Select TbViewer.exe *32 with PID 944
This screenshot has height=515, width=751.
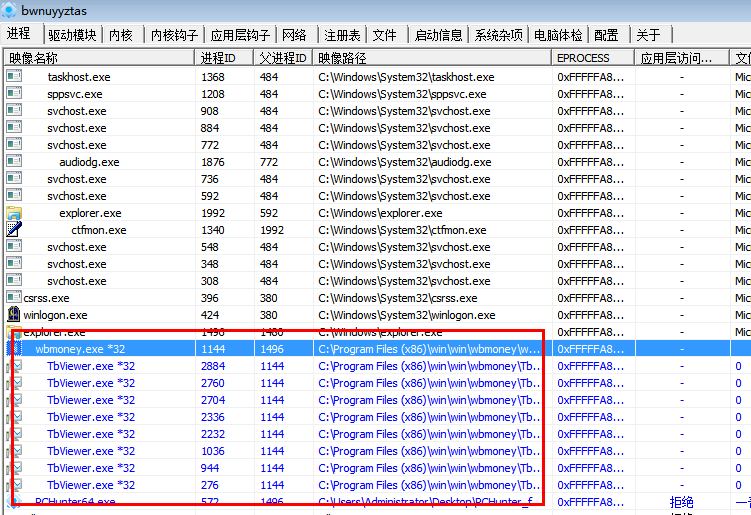click(378, 468)
